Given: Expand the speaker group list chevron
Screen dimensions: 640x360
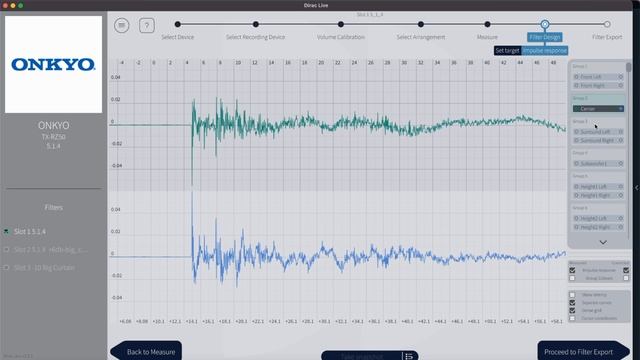Looking at the screenshot, I should [x=603, y=242].
